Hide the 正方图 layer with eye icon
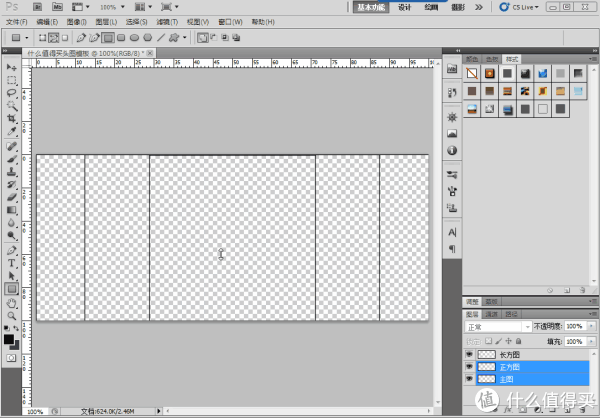Screen dimensions: 600x418 pos(469,367)
